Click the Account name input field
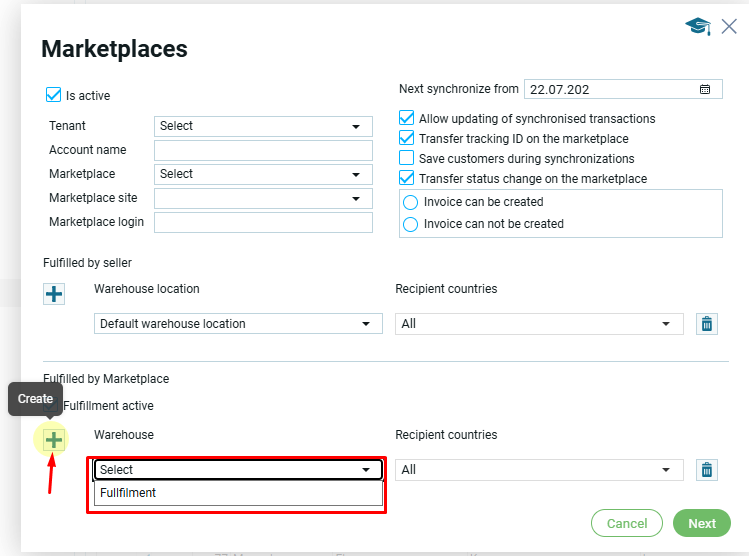Image resolution: width=749 pixels, height=556 pixels. pyautogui.click(x=263, y=150)
